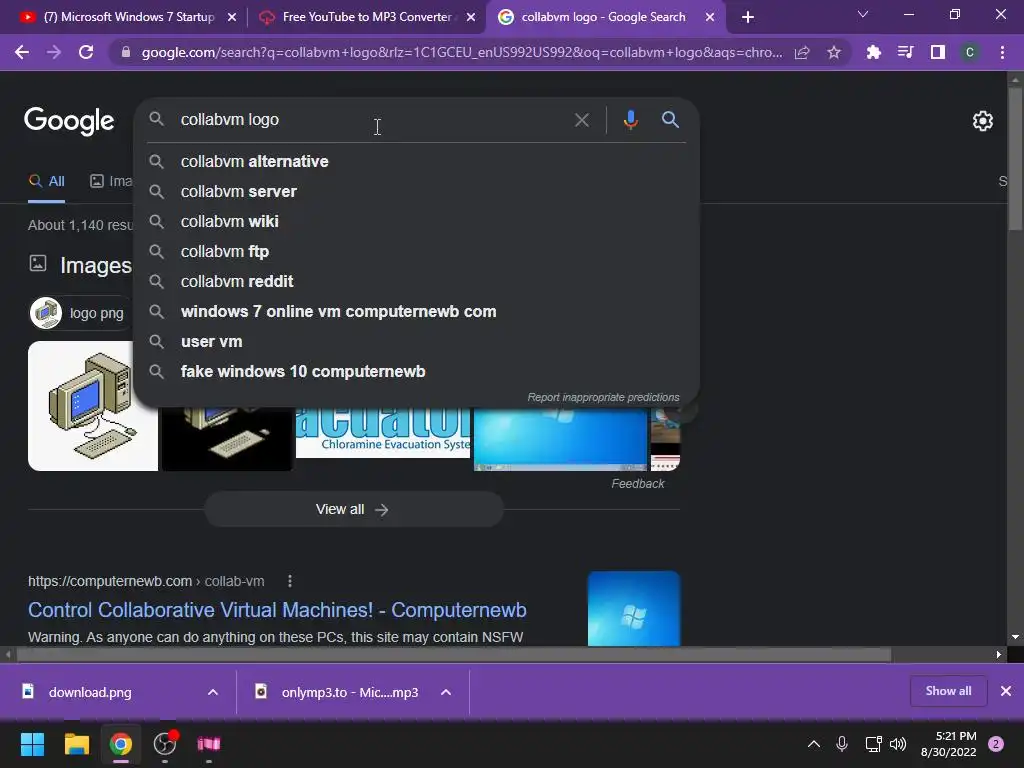Open the pink taskbar app icon
The width and height of the screenshot is (1024, 768).
tap(209, 744)
